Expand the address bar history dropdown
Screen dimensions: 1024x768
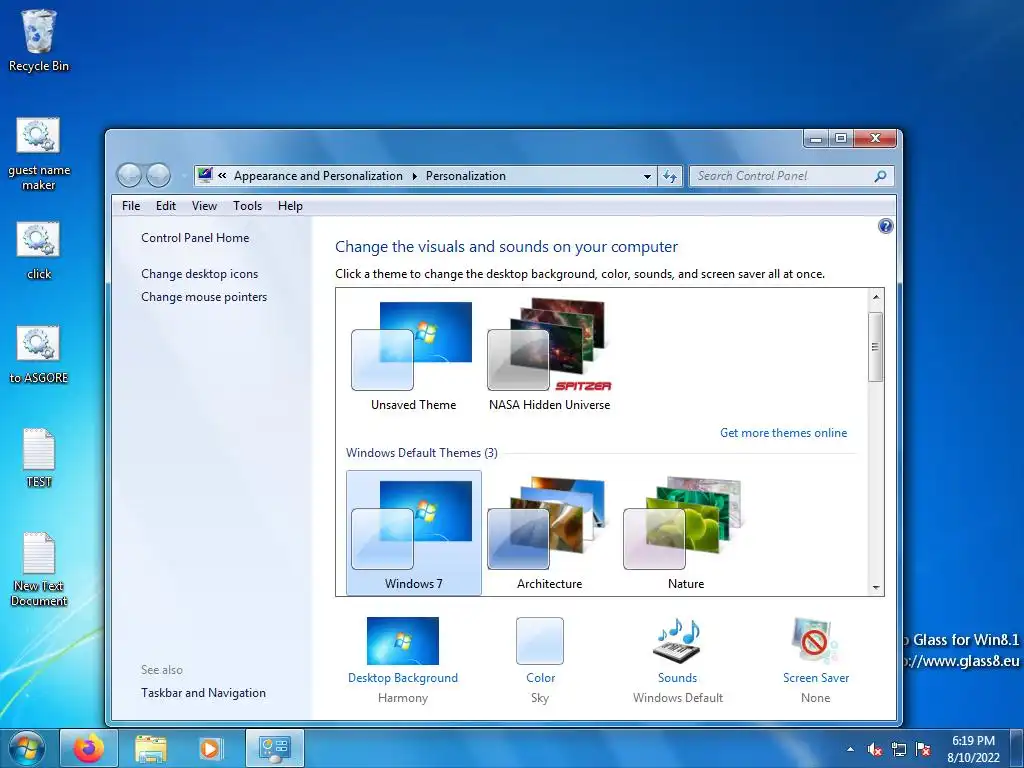tap(647, 176)
